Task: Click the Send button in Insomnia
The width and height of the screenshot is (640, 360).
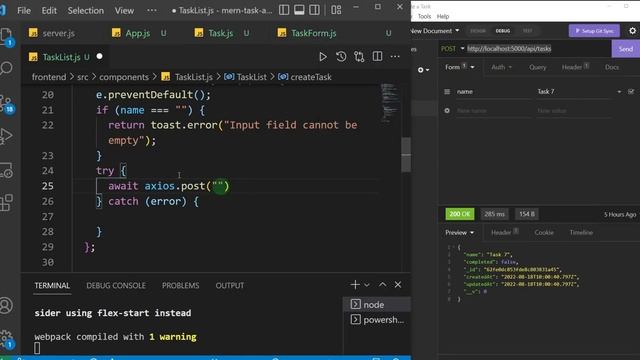Action: (626, 49)
